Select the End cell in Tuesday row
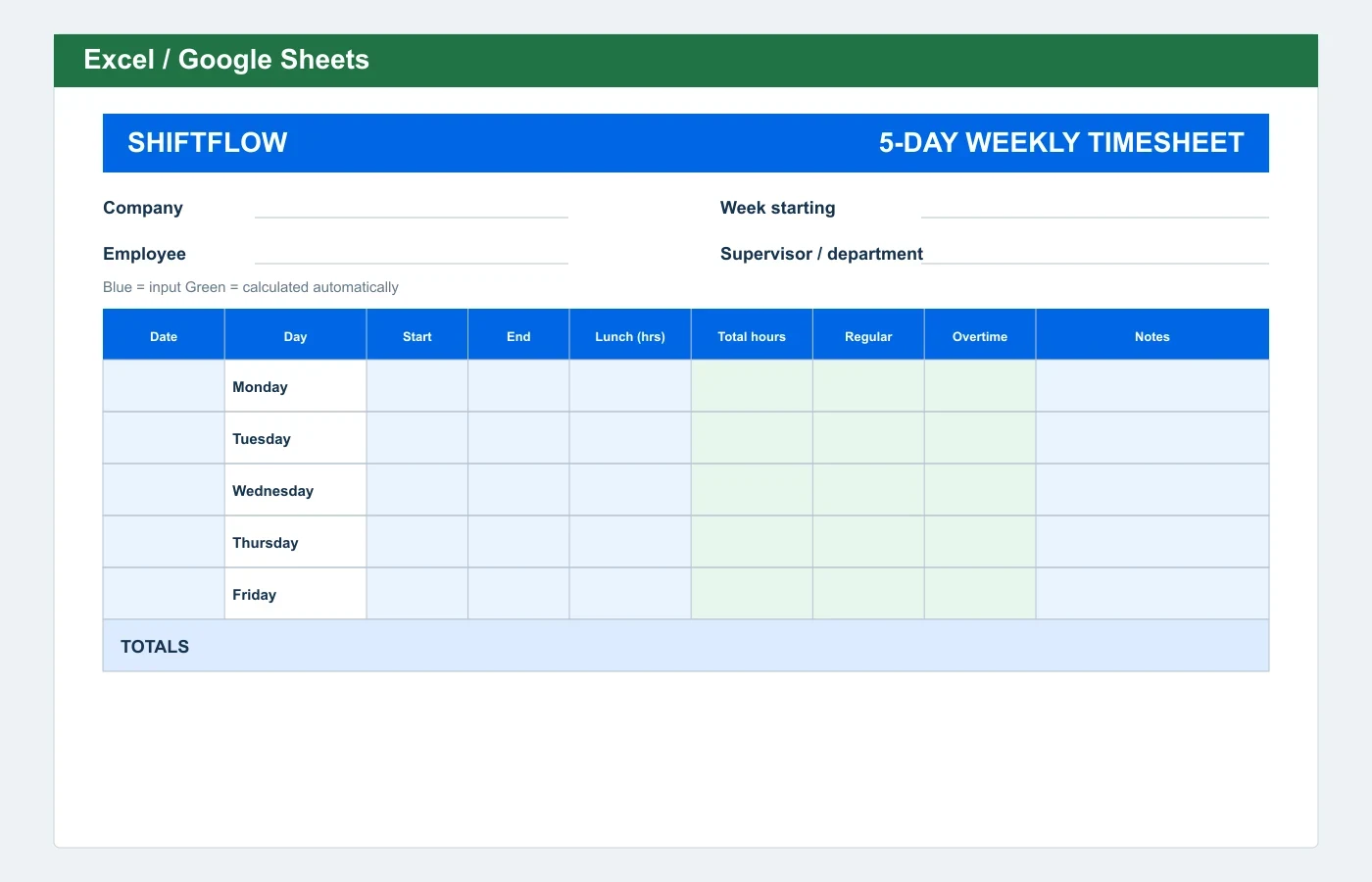Screen dimensions: 1372x882 tap(518, 438)
